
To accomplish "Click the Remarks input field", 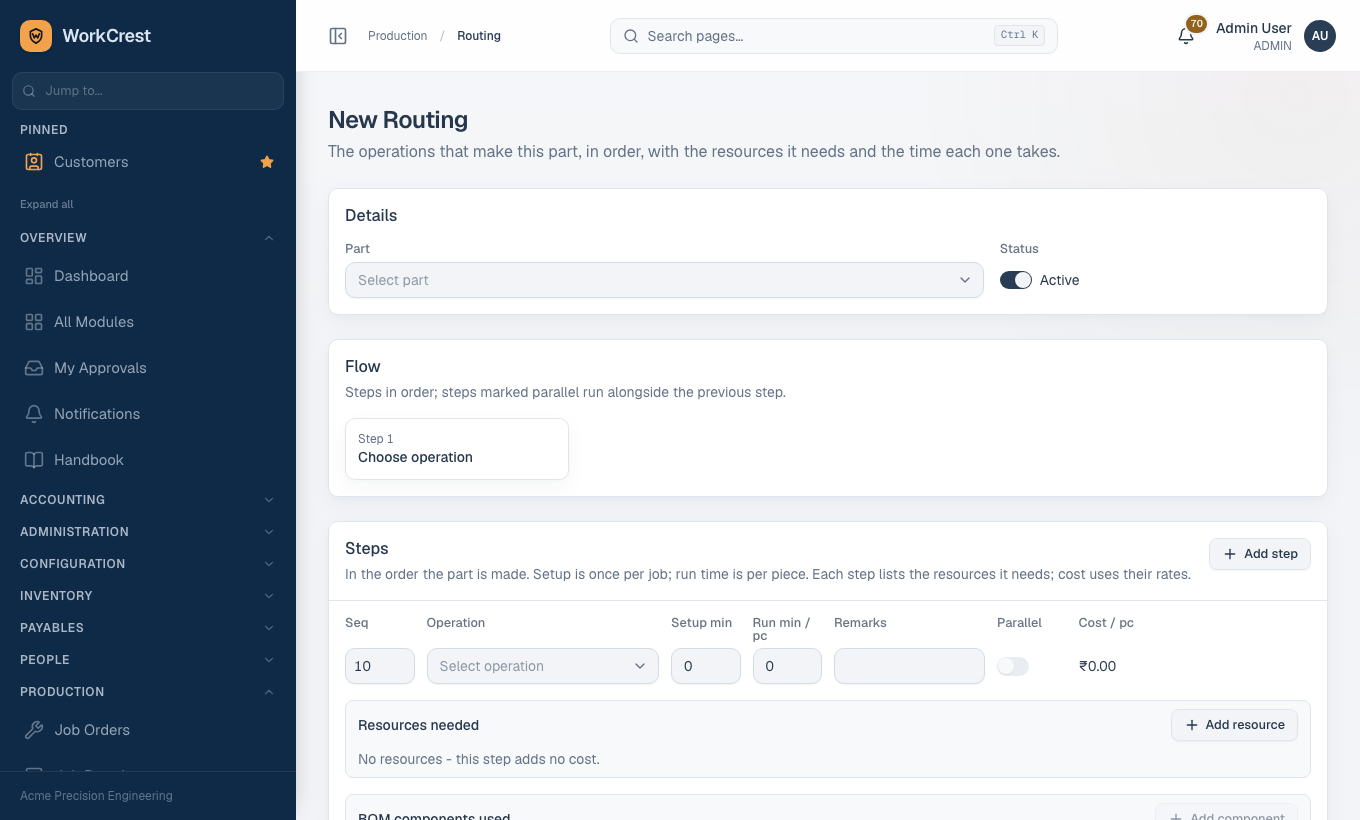I will (909, 666).
